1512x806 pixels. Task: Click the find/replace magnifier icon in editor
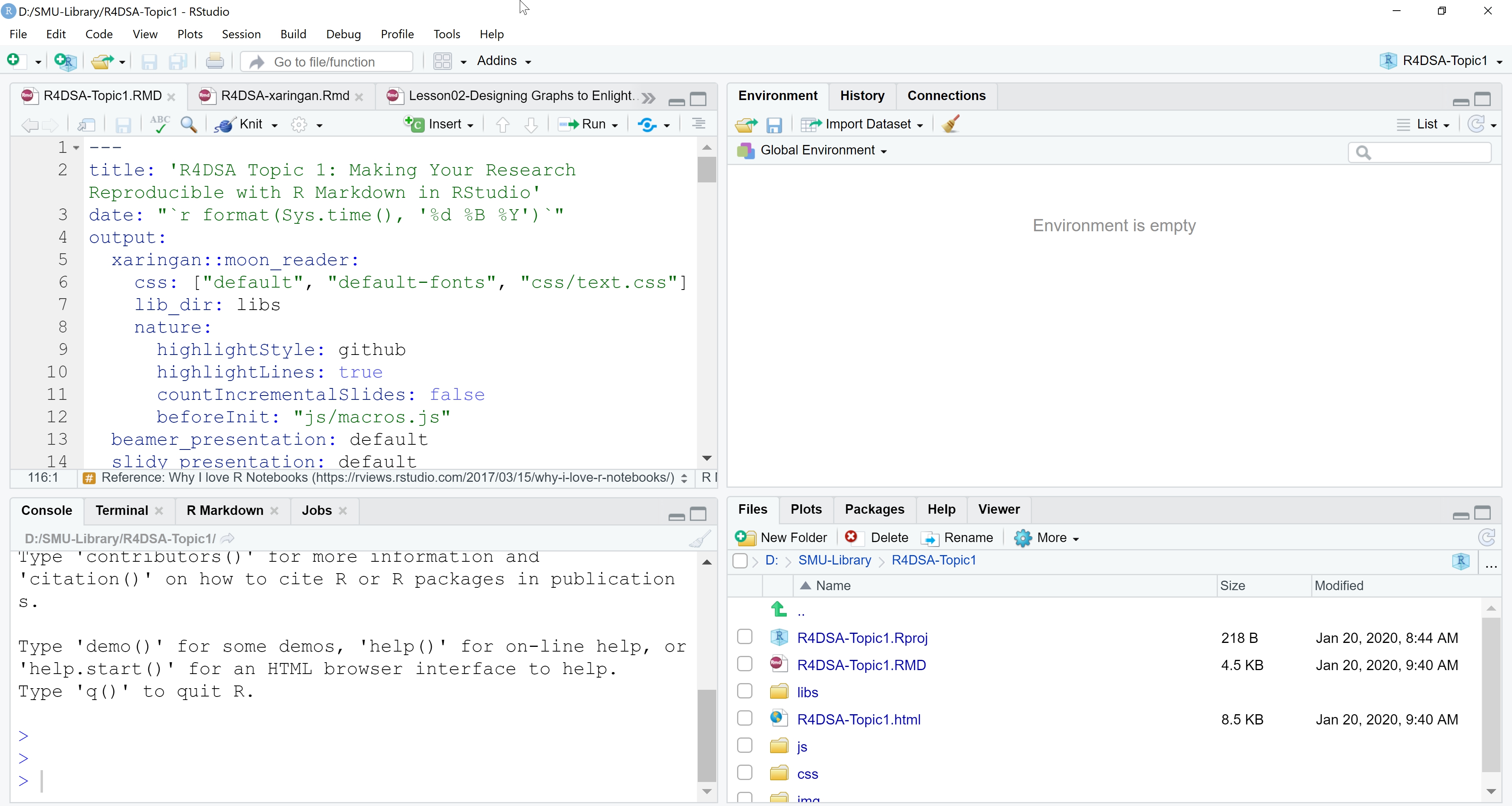click(x=189, y=124)
